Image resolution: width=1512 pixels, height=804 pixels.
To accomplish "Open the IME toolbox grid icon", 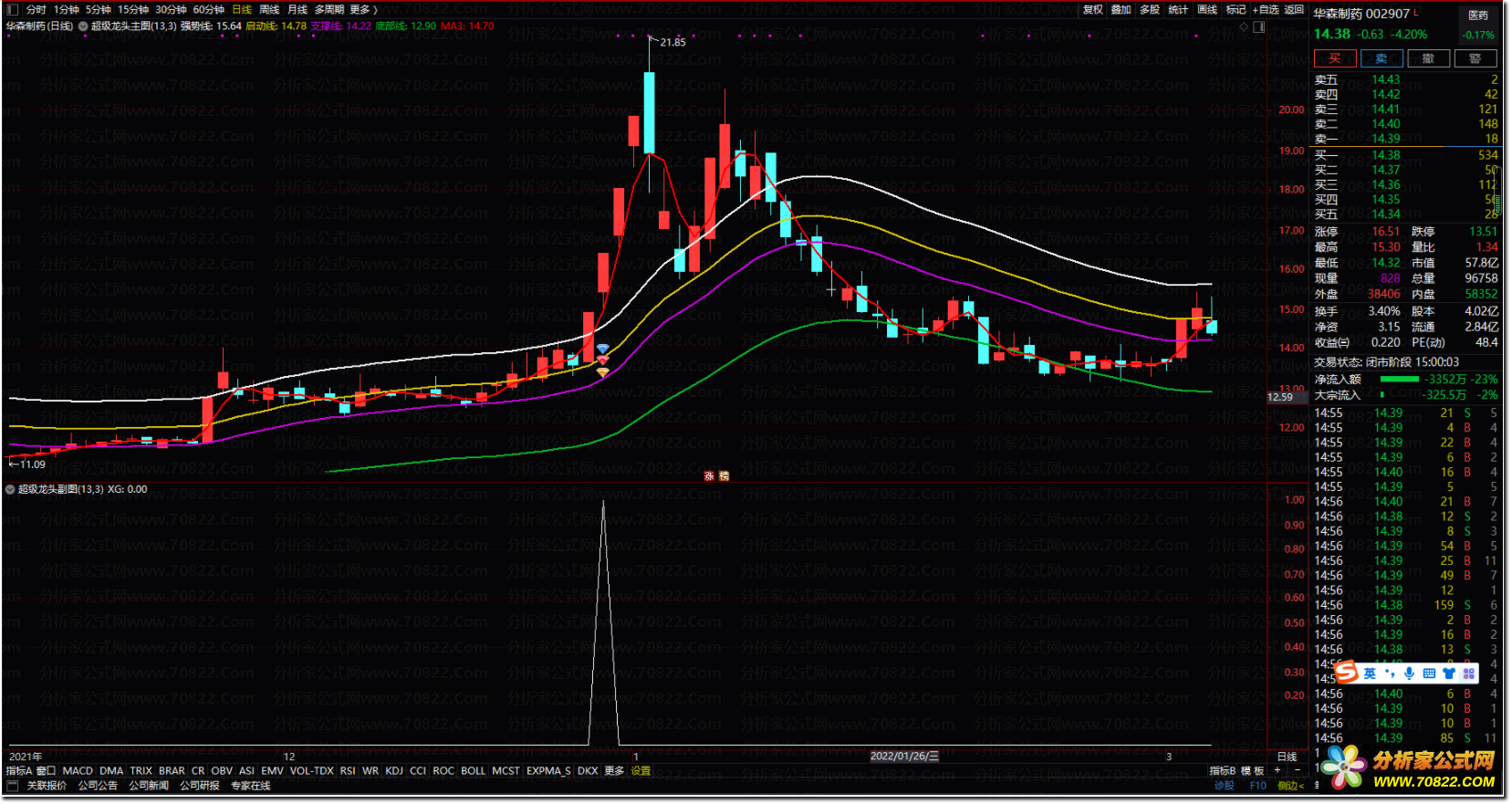I will click(1469, 673).
